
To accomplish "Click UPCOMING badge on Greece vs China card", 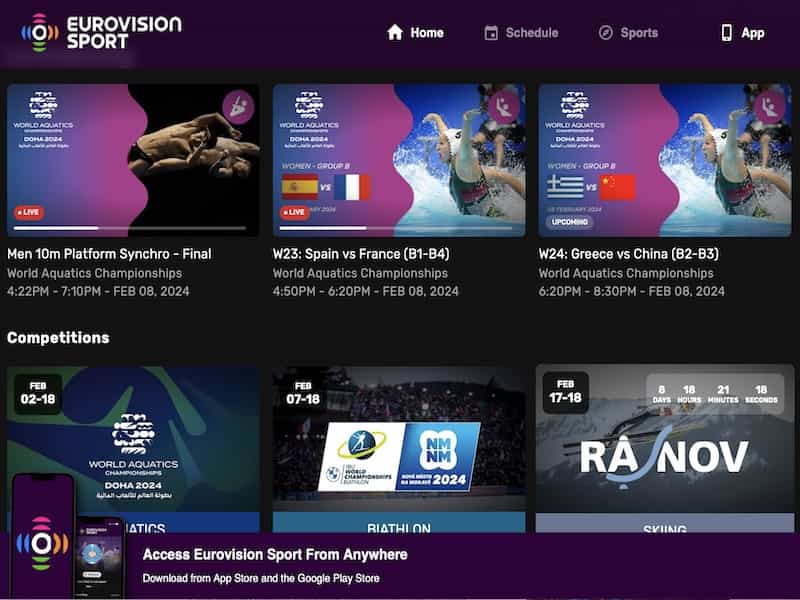I will [569, 222].
